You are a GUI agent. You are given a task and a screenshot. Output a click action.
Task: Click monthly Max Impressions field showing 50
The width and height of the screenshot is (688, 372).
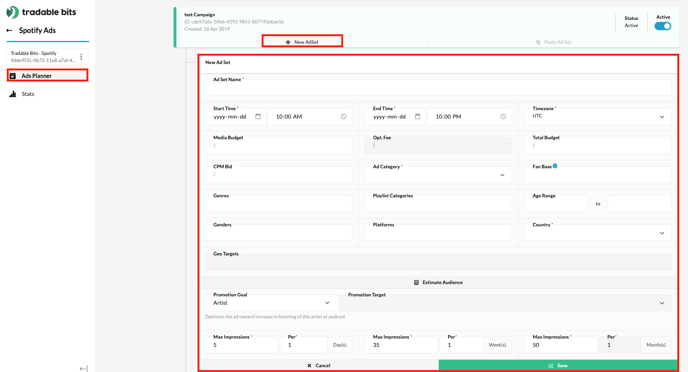[x=561, y=345]
